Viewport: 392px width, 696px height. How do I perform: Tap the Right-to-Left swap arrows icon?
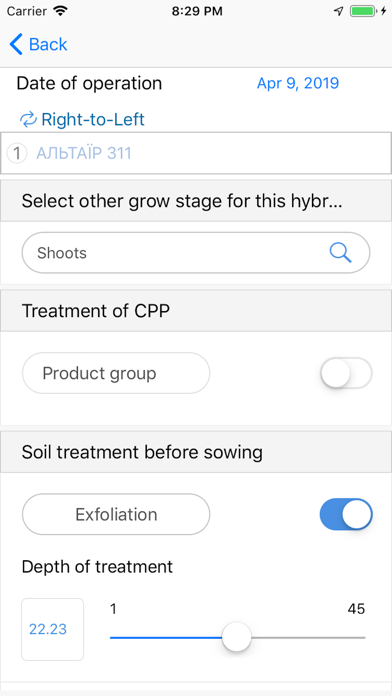tap(28, 119)
